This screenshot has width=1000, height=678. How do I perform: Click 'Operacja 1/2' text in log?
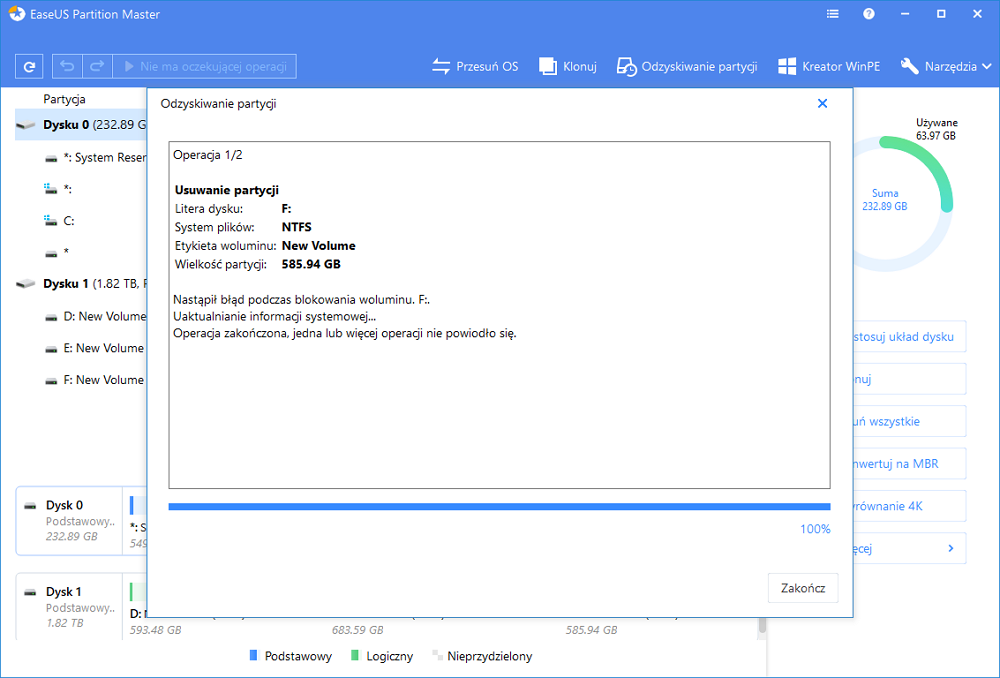pos(208,155)
